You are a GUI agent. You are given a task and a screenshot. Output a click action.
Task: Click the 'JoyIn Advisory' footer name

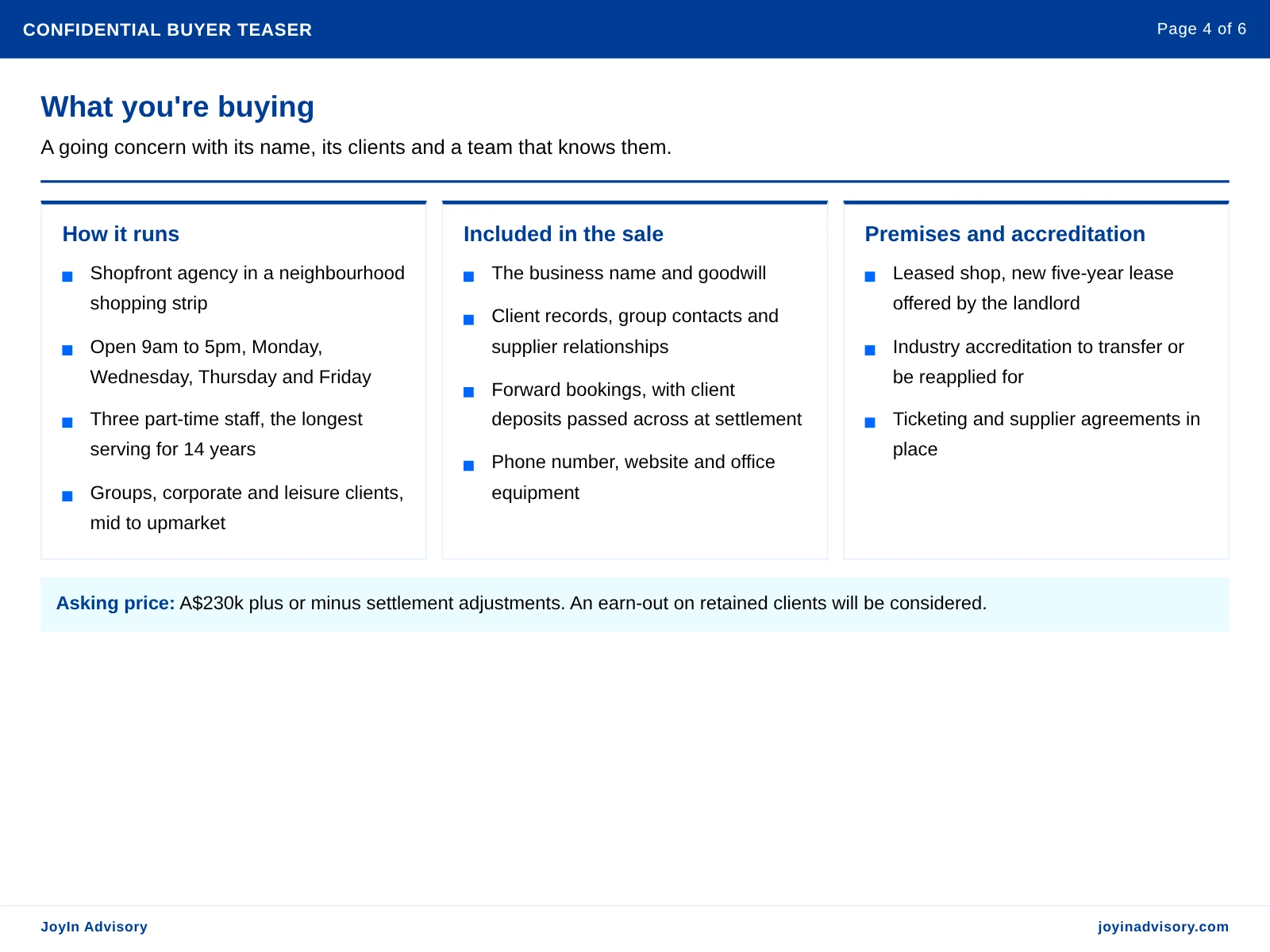click(x=94, y=927)
